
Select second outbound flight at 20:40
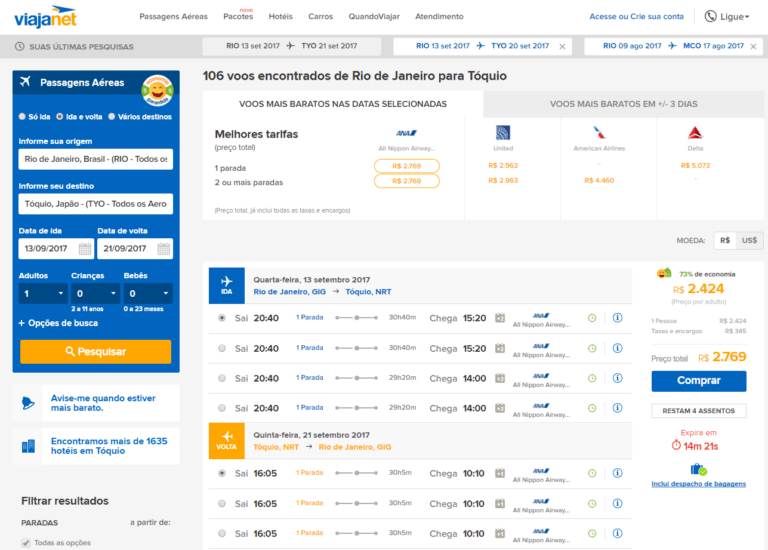[x=221, y=348]
